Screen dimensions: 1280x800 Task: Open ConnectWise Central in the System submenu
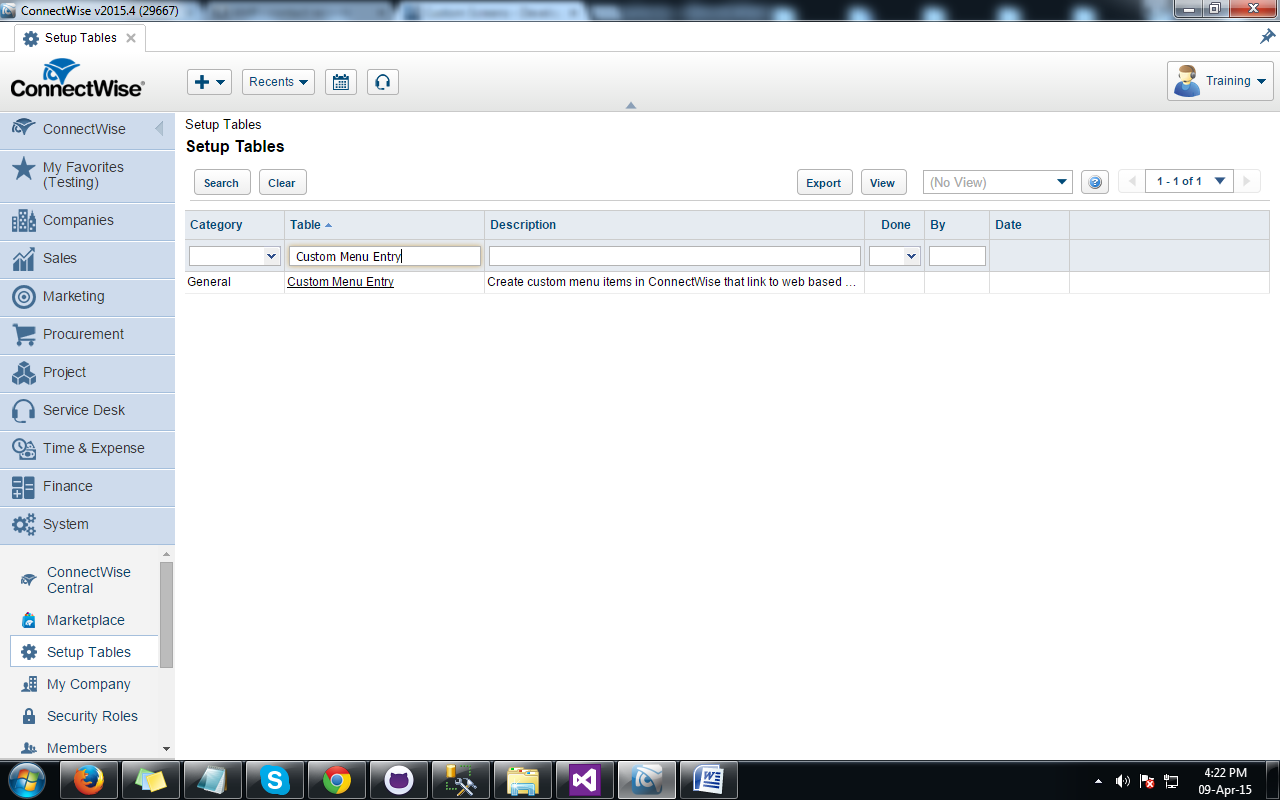[x=84, y=580]
